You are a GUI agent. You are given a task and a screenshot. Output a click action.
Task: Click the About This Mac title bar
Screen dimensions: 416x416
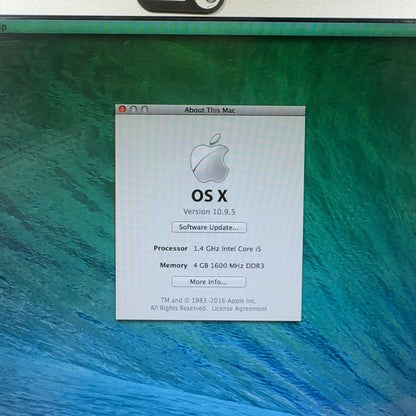coord(210,110)
